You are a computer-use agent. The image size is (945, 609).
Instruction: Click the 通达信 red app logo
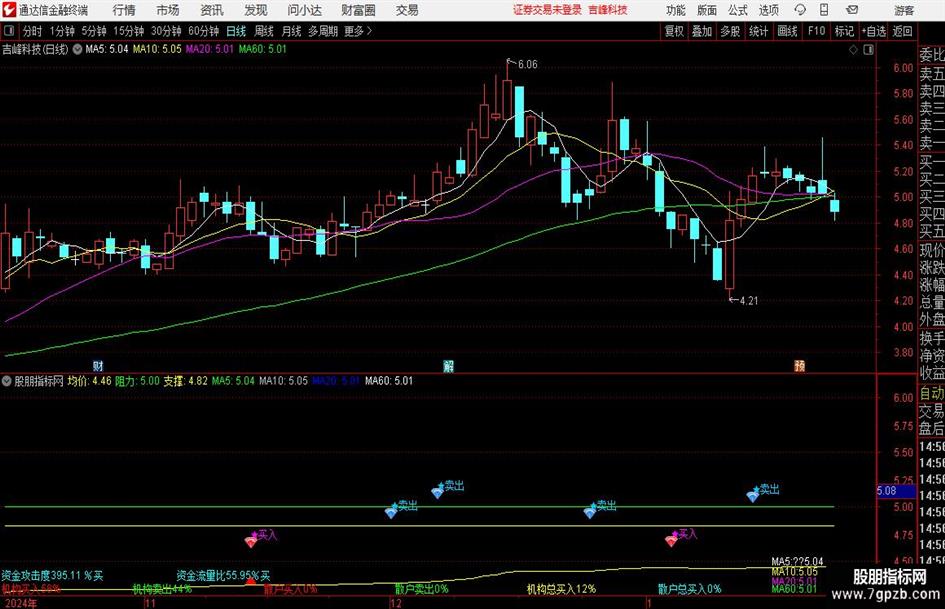(x=9, y=10)
